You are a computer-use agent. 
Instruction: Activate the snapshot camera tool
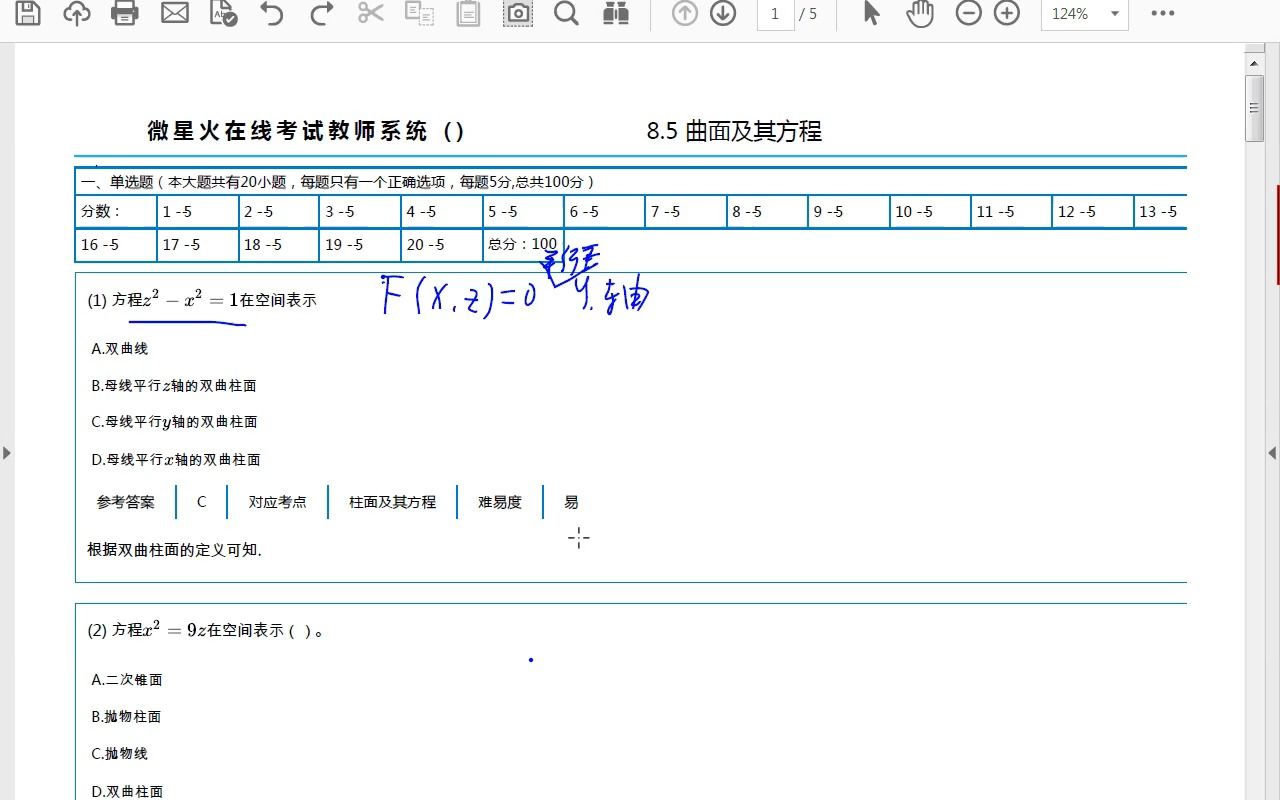coord(517,13)
